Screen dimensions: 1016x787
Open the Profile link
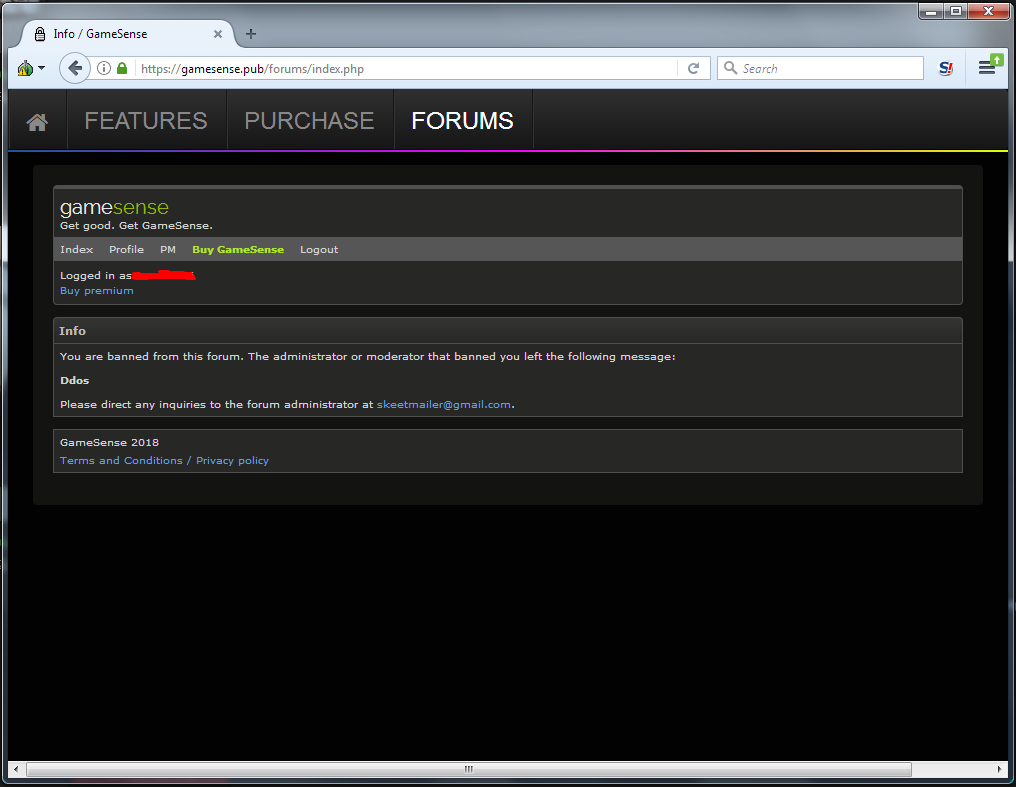(126, 249)
